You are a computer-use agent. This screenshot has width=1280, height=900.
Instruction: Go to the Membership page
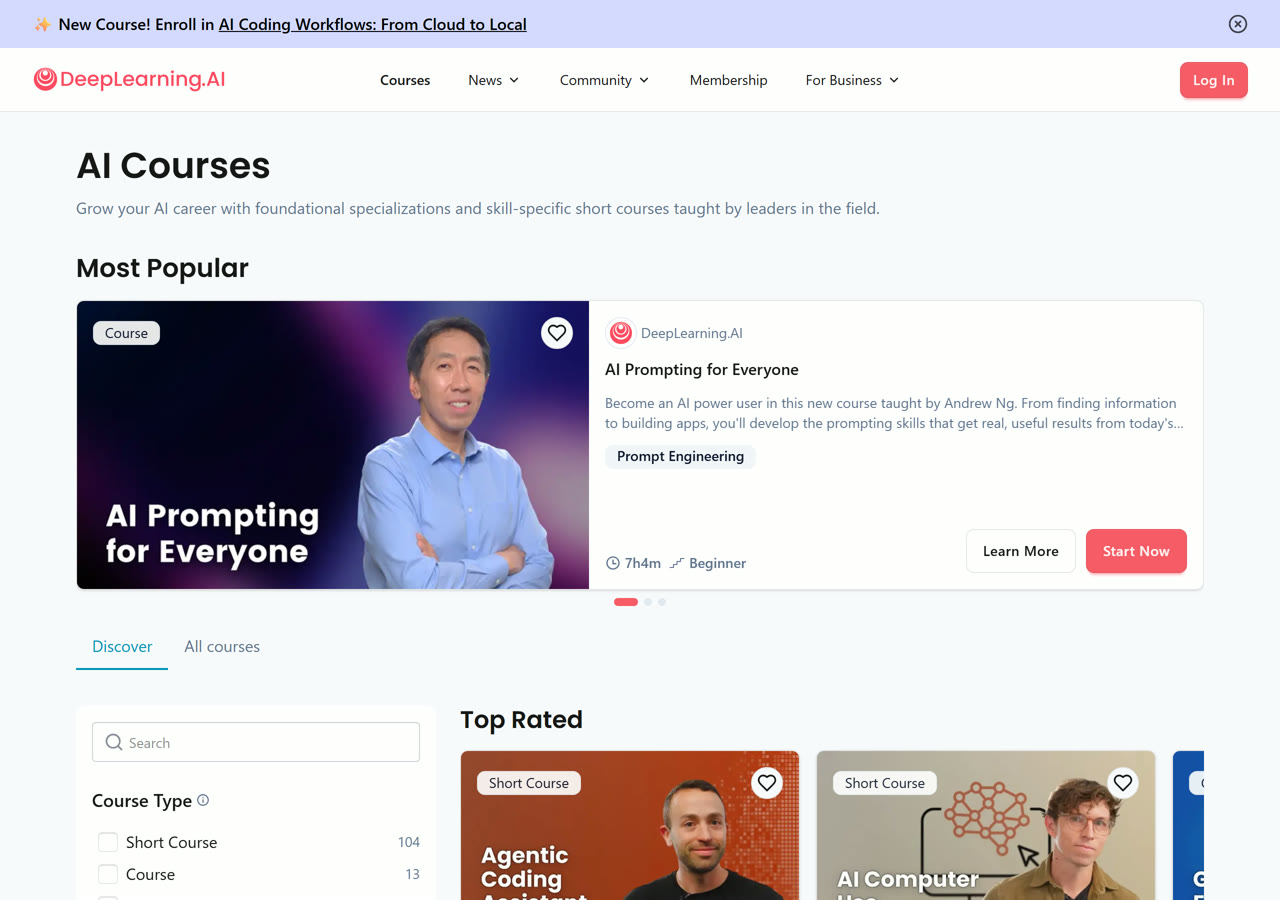point(729,80)
